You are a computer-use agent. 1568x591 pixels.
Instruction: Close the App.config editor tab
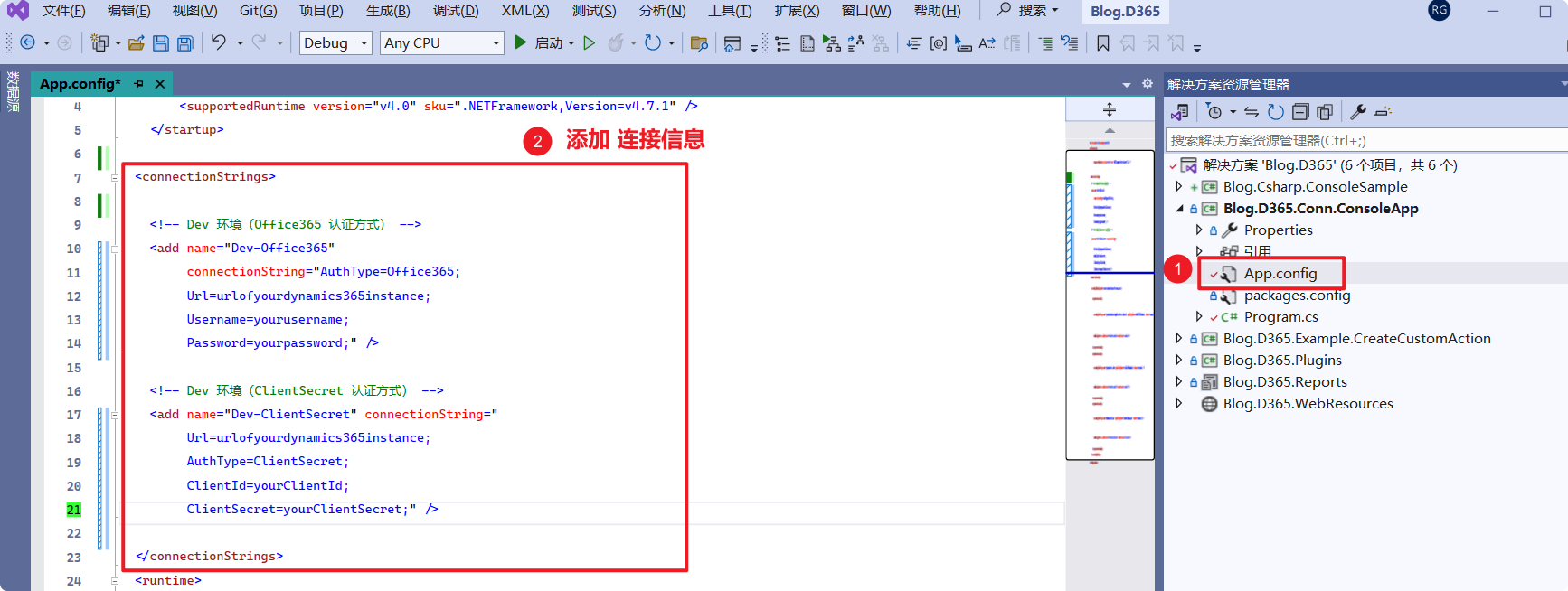(160, 83)
